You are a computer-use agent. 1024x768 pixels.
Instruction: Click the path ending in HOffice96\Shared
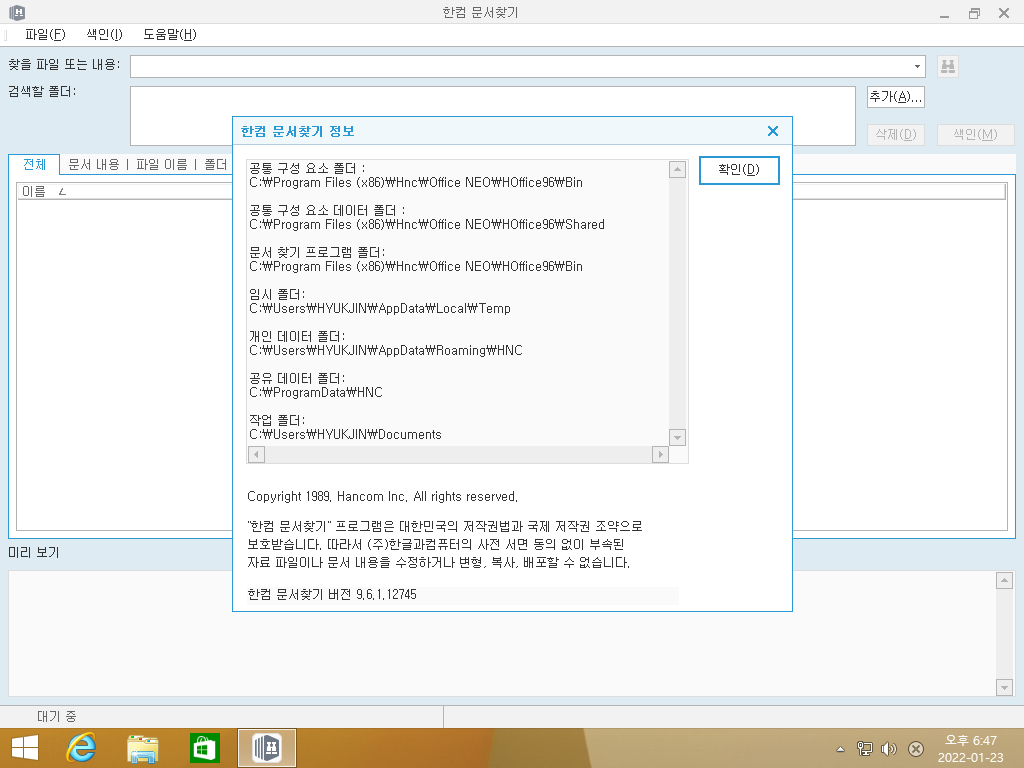click(x=427, y=225)
